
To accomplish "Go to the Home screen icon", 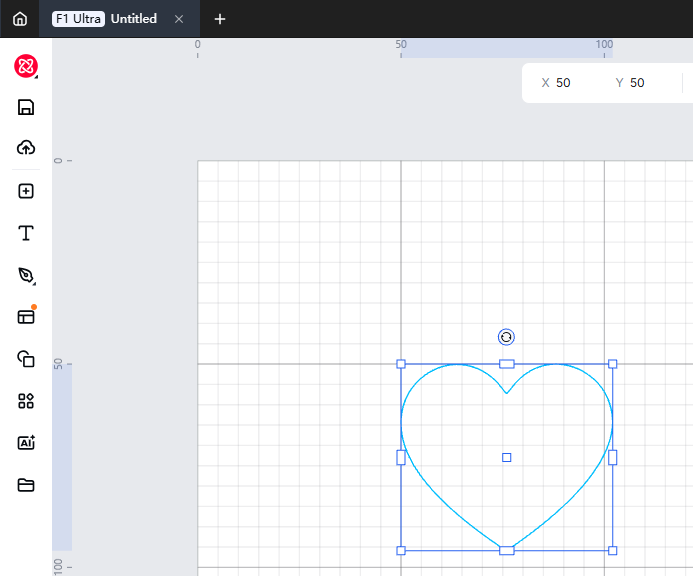I will (20, 19).
